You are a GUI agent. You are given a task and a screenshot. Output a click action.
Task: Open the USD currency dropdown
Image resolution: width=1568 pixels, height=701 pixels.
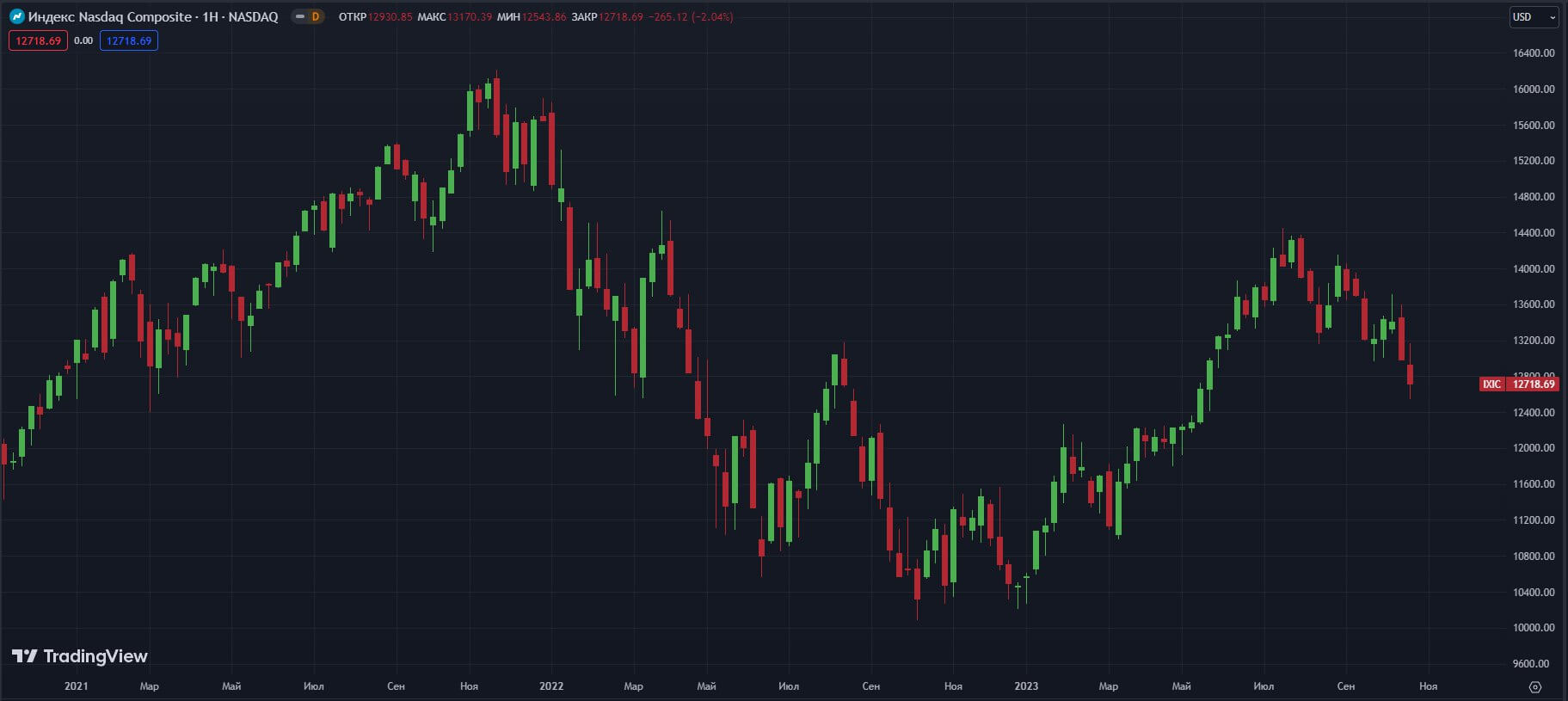[x=1534, y=16]
